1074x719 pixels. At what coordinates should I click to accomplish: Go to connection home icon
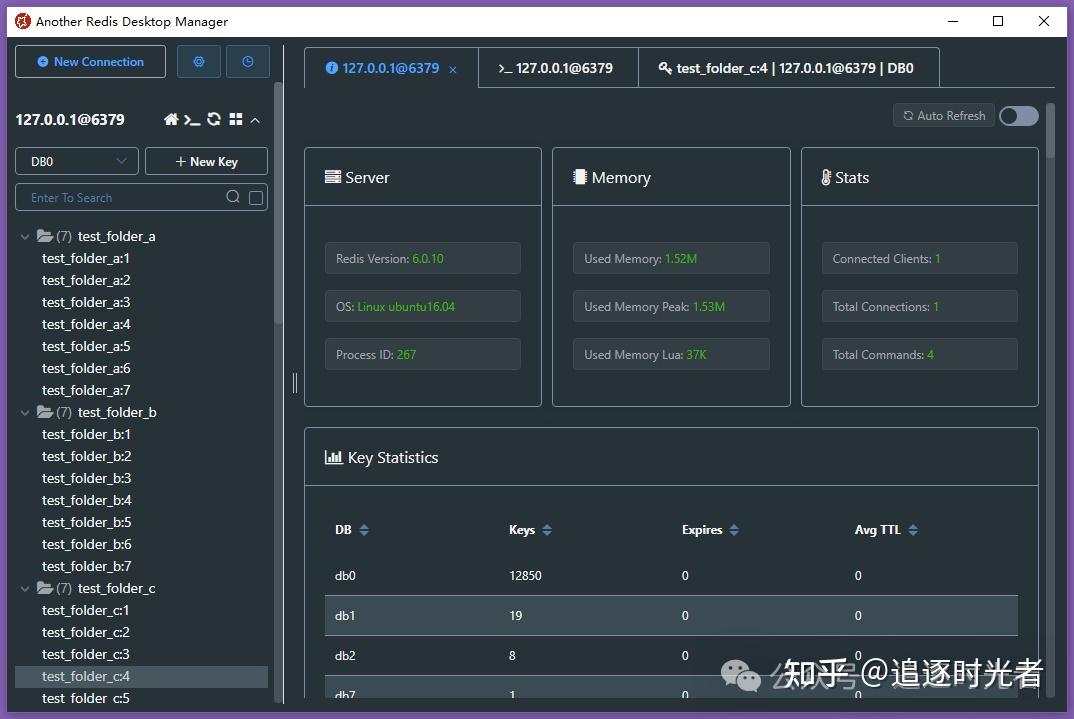click(171, 120)
